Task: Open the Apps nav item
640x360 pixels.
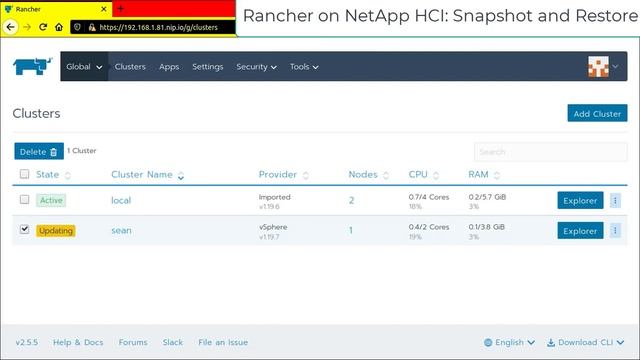Action: point(169,67)
